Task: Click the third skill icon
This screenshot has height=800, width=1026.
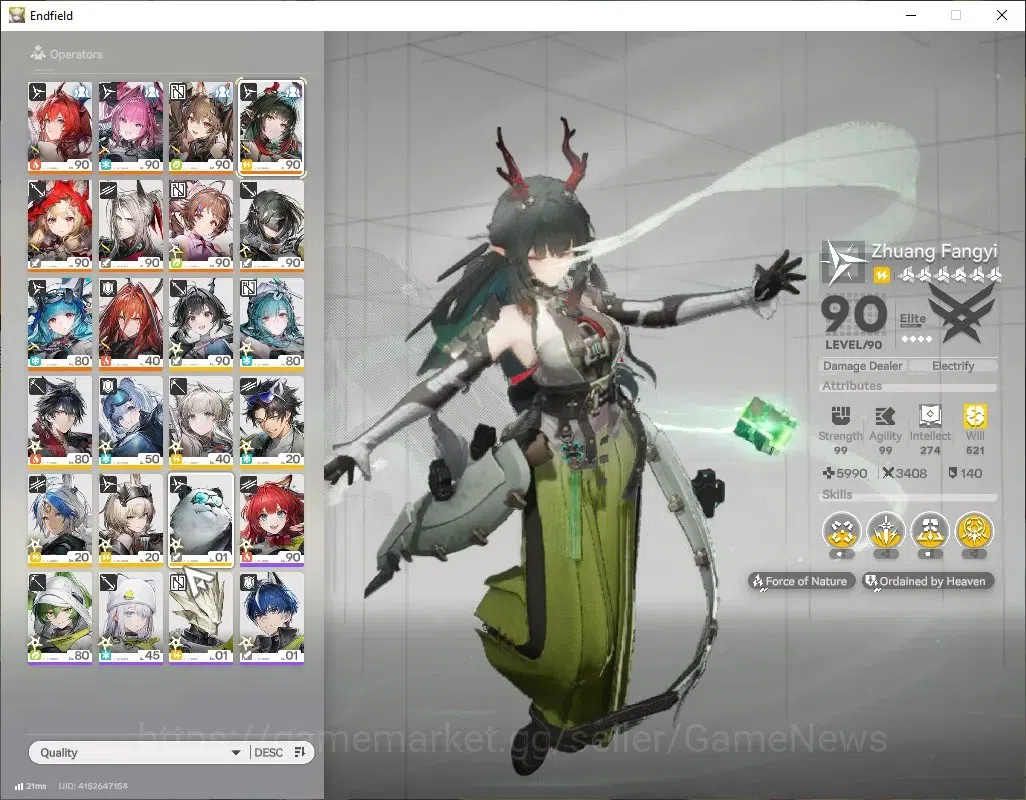Action: pyautogui.click(x=930, y=531)
